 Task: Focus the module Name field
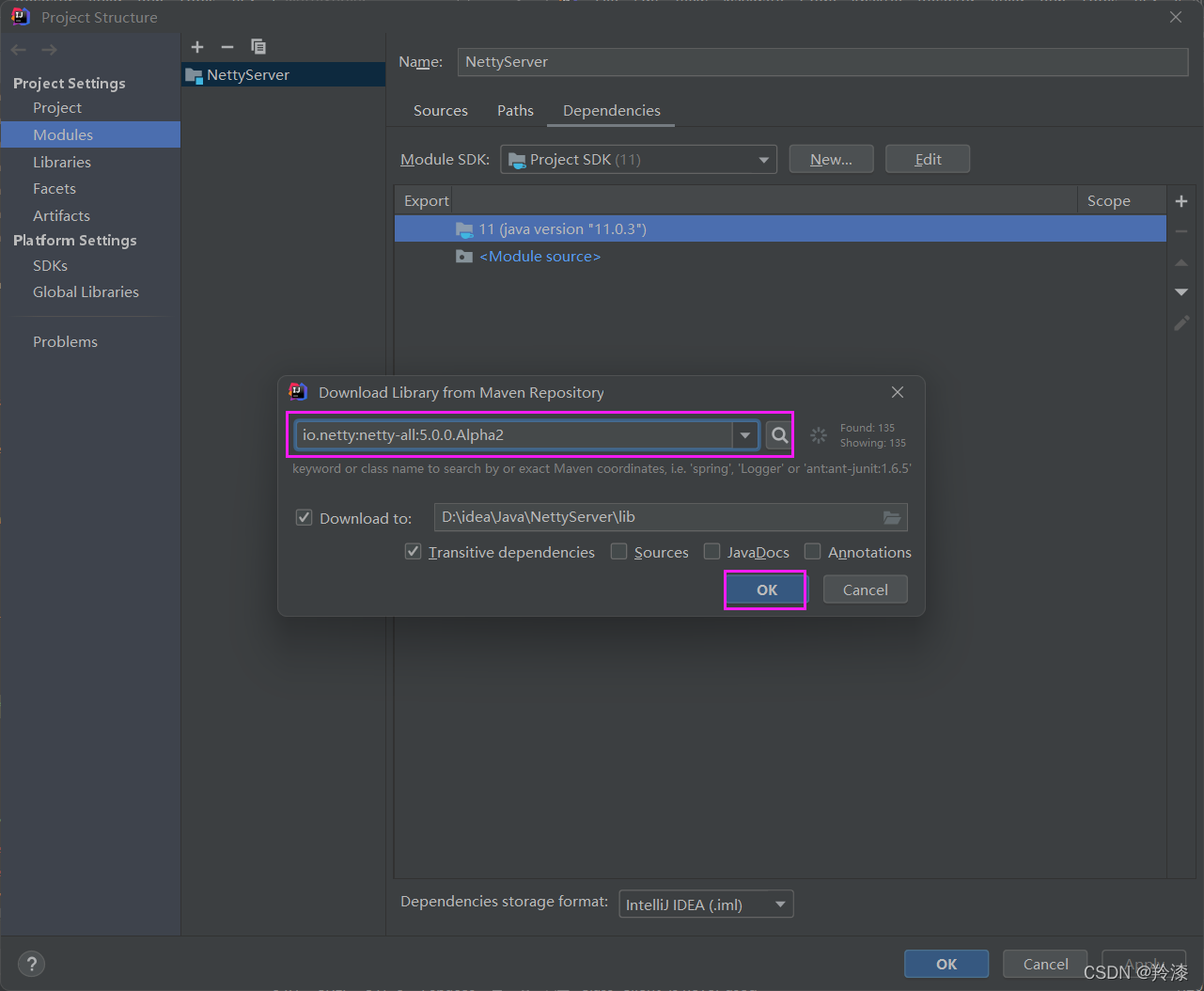(x=822, y=62)
